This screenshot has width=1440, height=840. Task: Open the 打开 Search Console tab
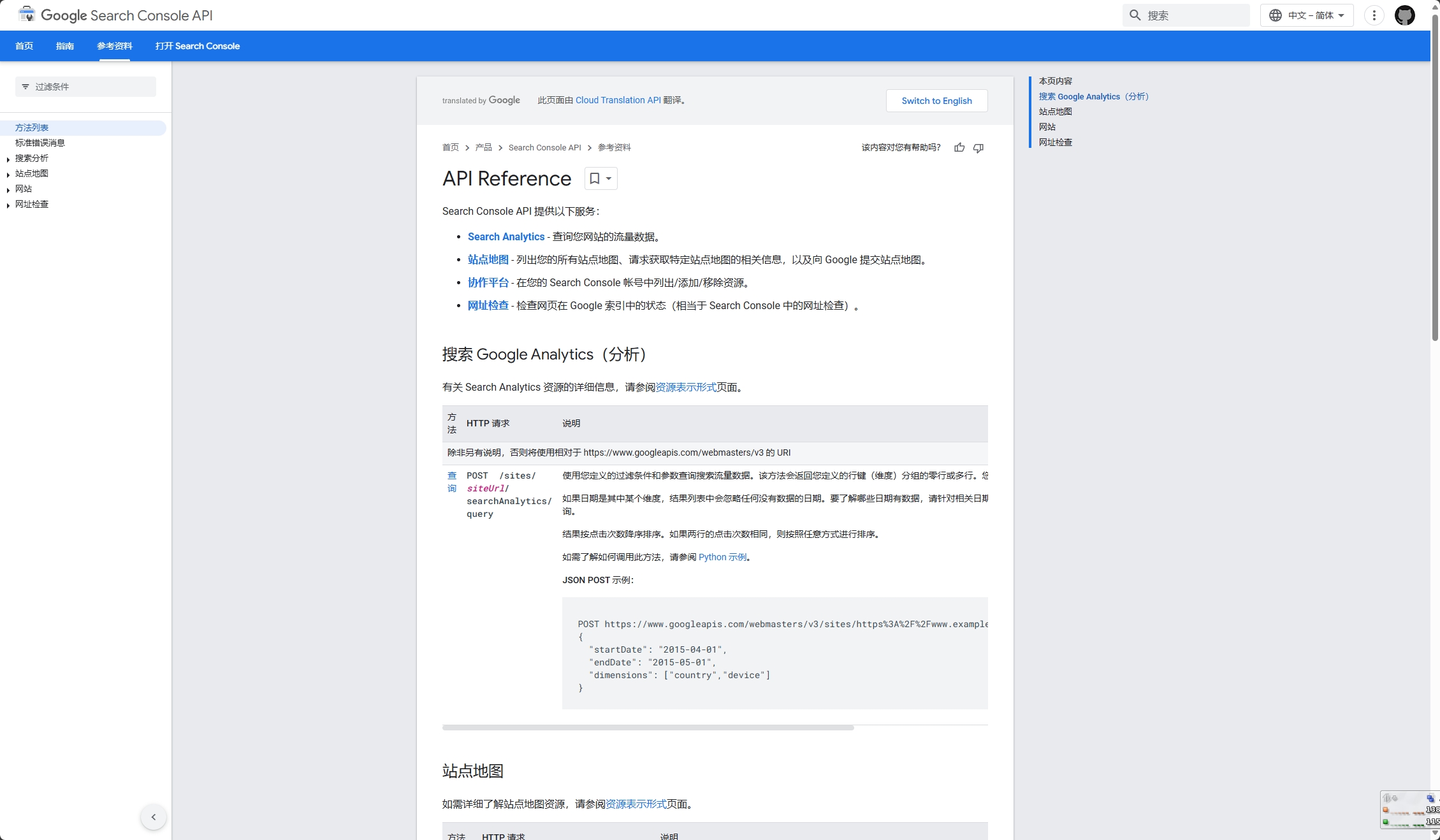tap(198, 46)
